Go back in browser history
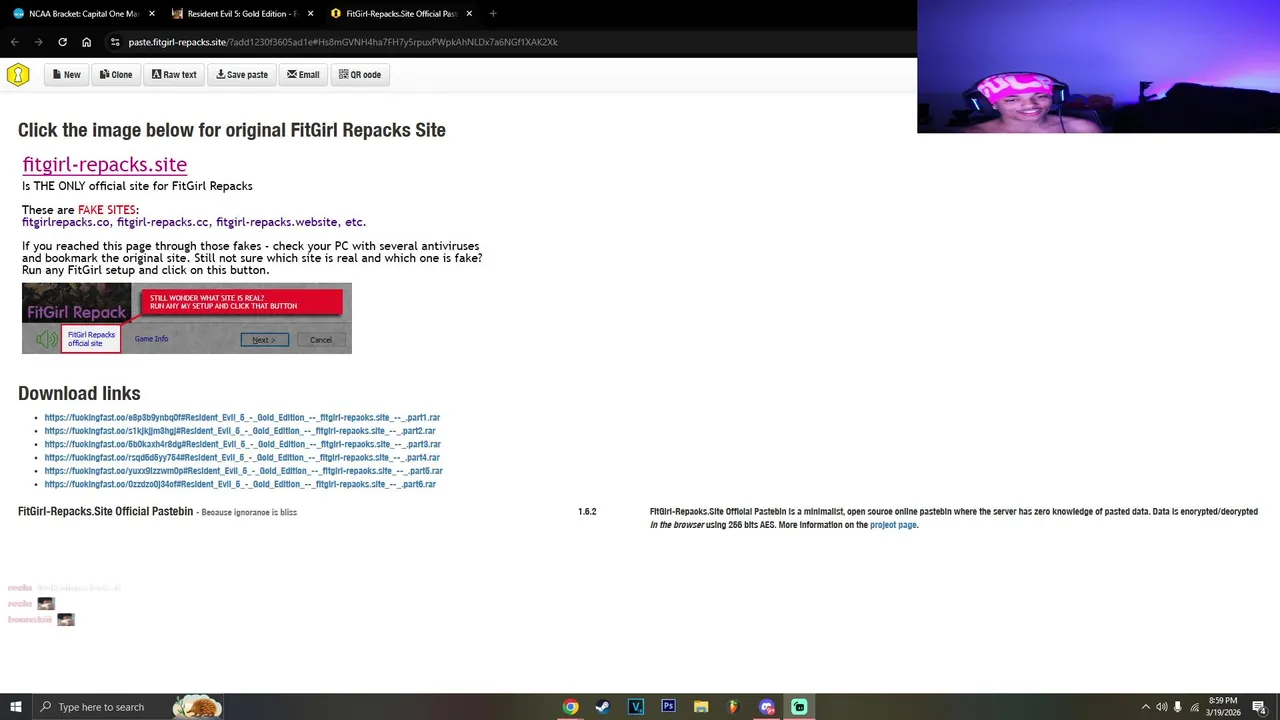This screenshot has width=1280, height=720. [14, 42]
